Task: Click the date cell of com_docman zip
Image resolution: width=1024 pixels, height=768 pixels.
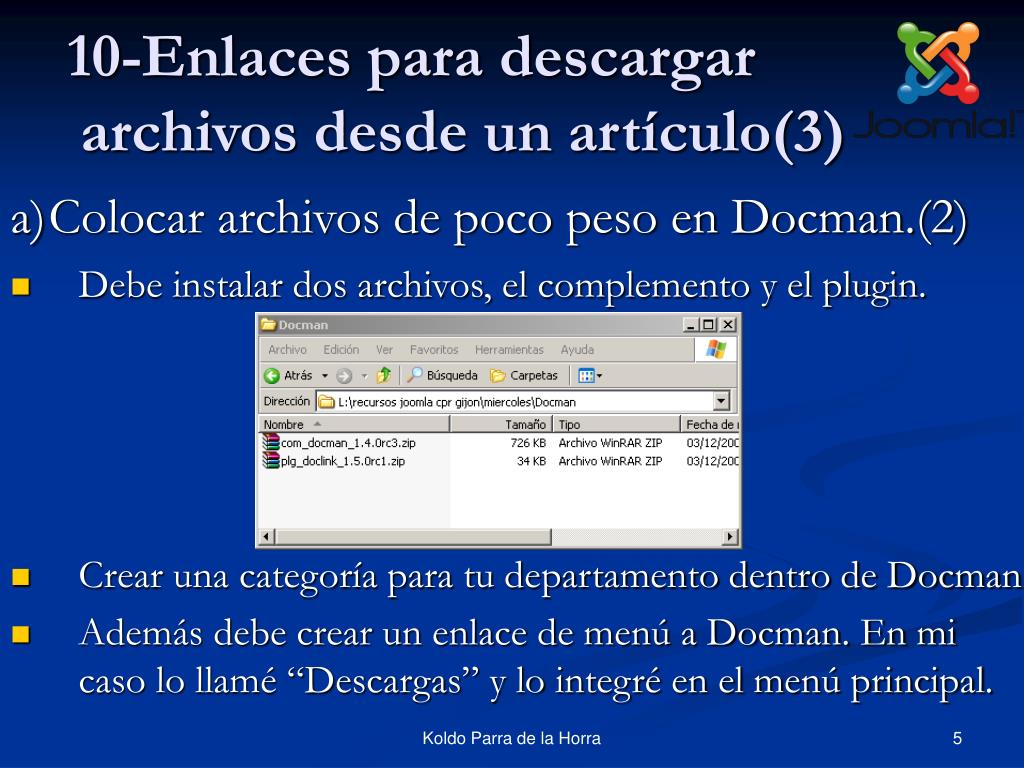Action: coord(712,443)
